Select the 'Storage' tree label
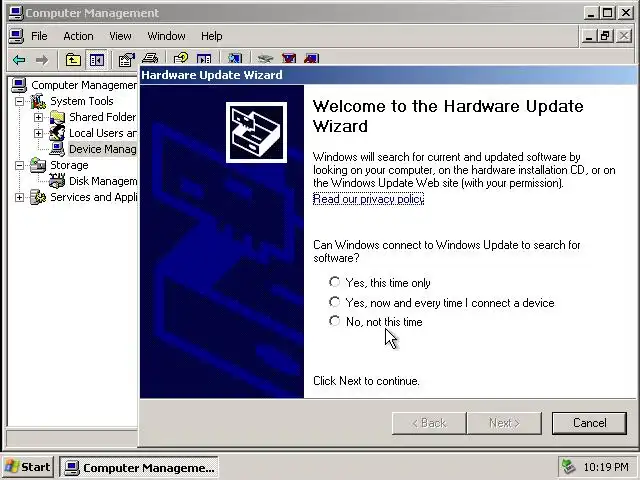This screenshot has height=480, width=640. 69,165
